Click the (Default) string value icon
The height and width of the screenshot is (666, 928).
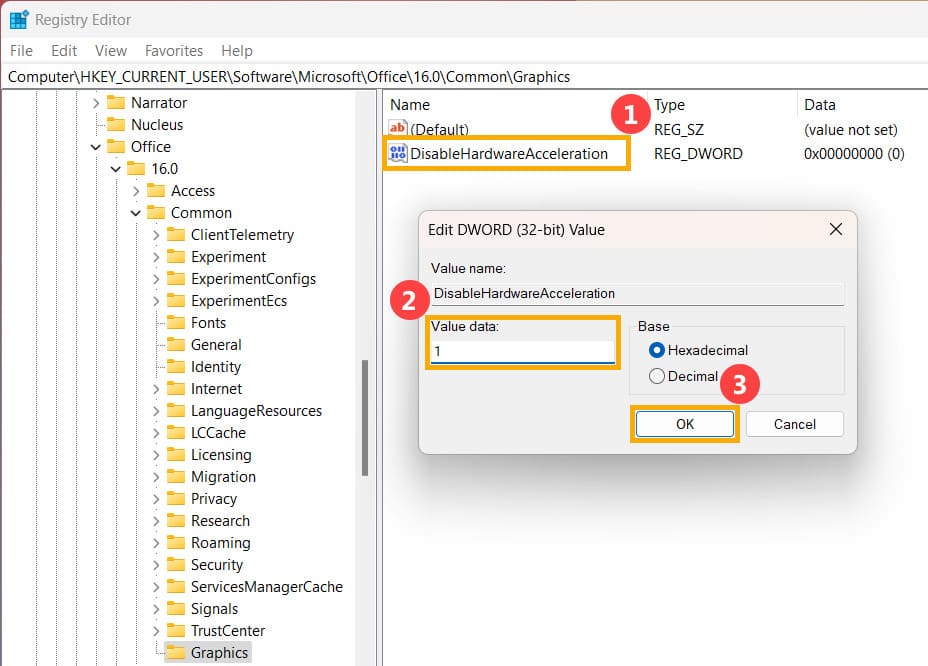click(398, 129)
